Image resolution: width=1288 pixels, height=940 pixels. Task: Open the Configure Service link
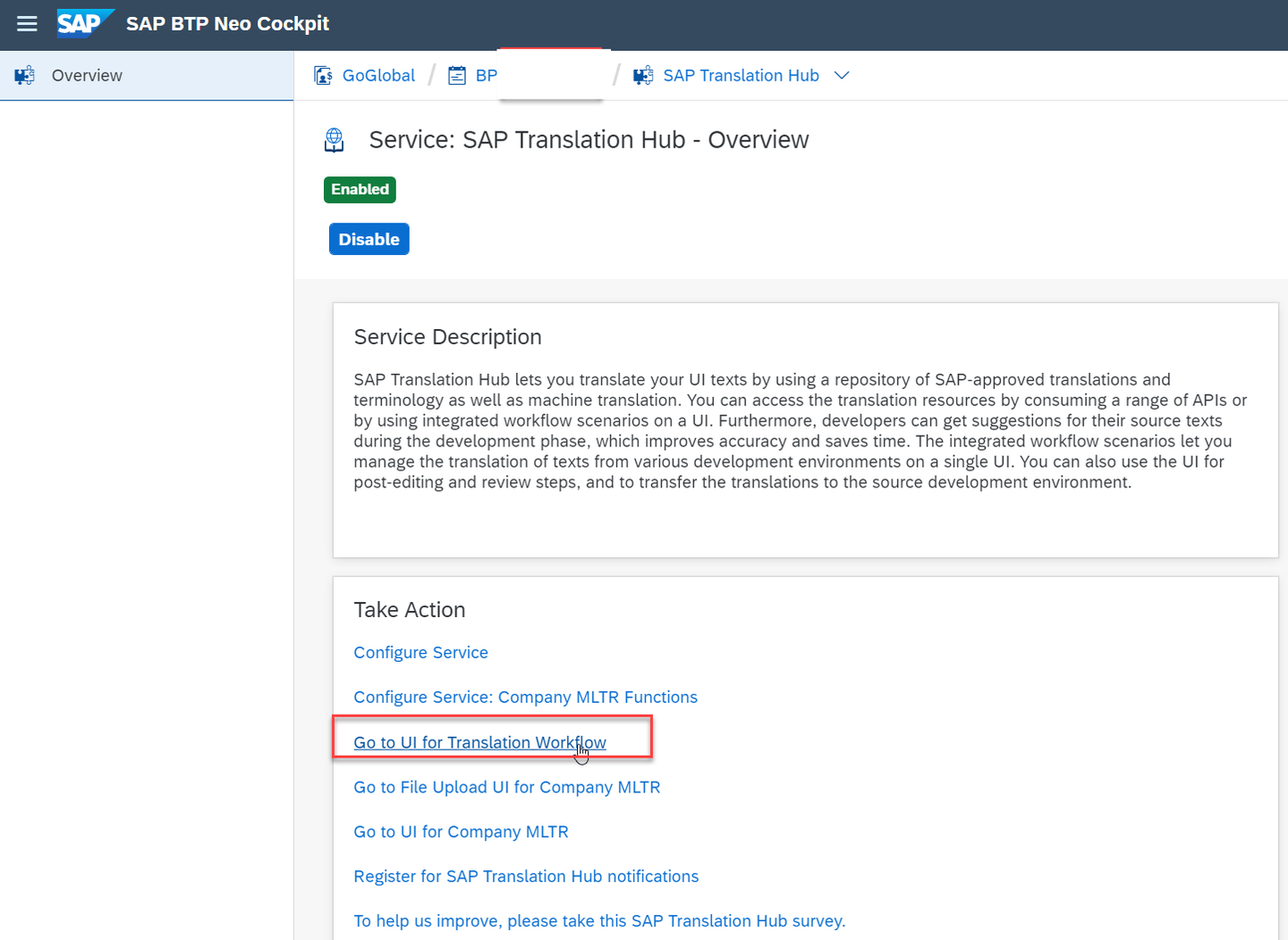pyautogui.click(x=420, y=653)
